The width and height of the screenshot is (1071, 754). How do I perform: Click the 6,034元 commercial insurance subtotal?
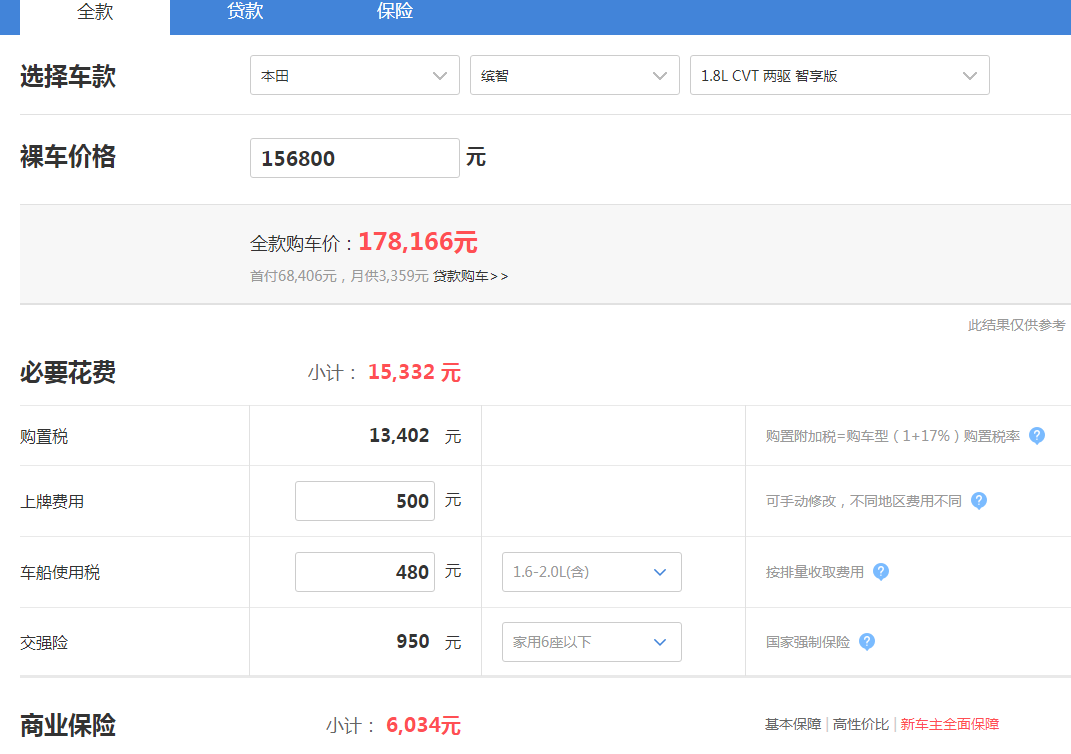click(423, 725)
